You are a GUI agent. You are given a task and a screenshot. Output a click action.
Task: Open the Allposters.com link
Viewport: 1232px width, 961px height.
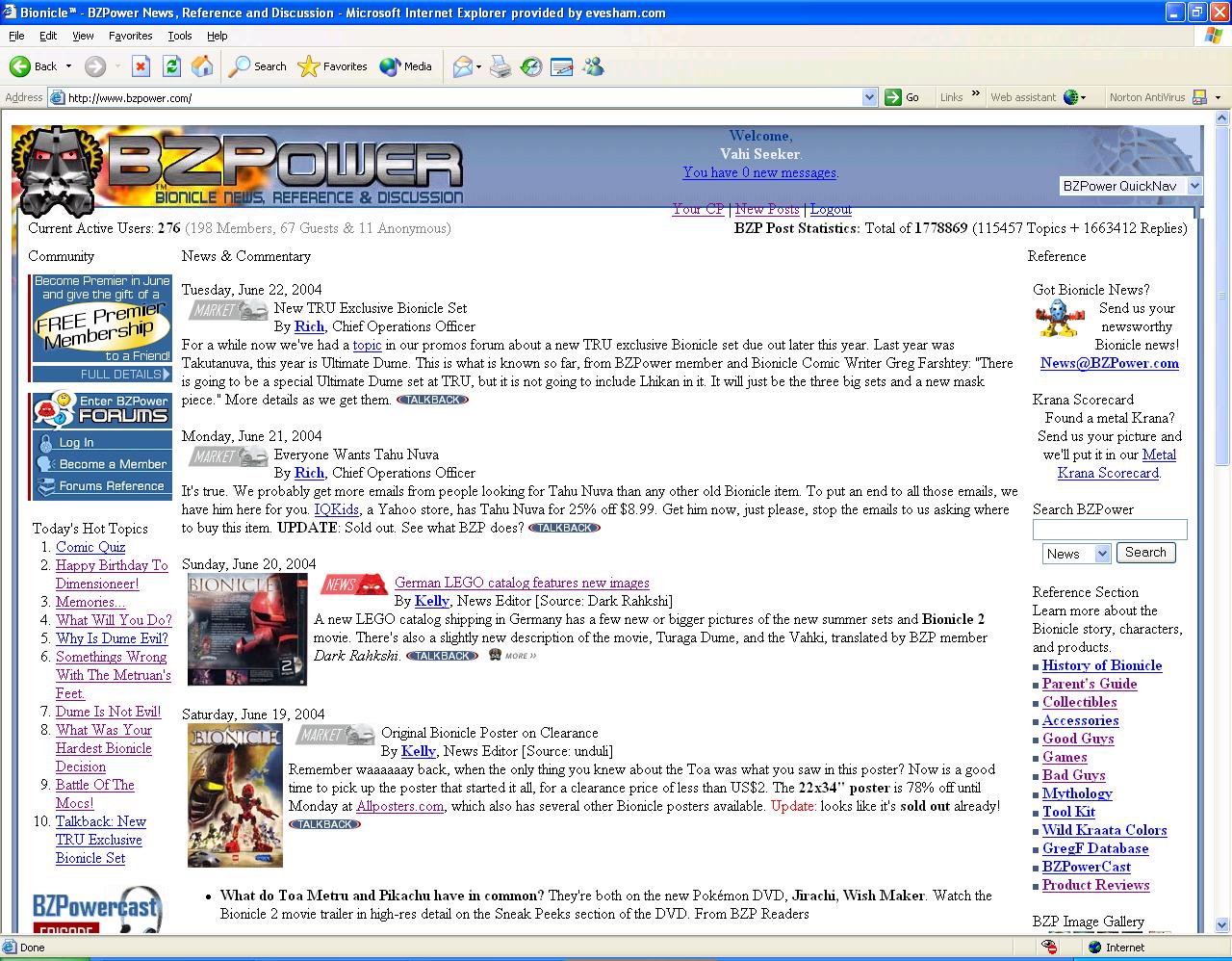tap(399, 806)
